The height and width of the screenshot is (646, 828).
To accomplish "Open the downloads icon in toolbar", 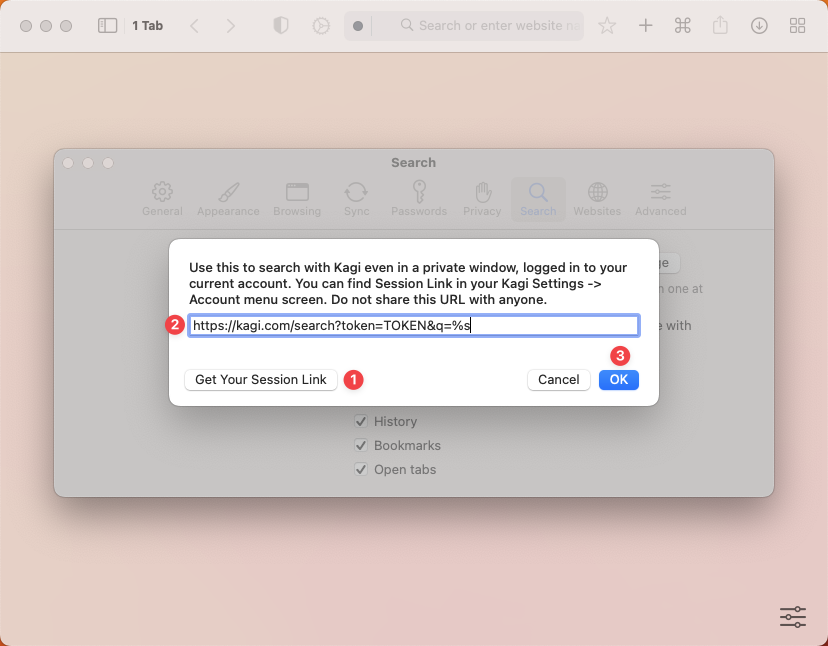I will coord(759,26).
